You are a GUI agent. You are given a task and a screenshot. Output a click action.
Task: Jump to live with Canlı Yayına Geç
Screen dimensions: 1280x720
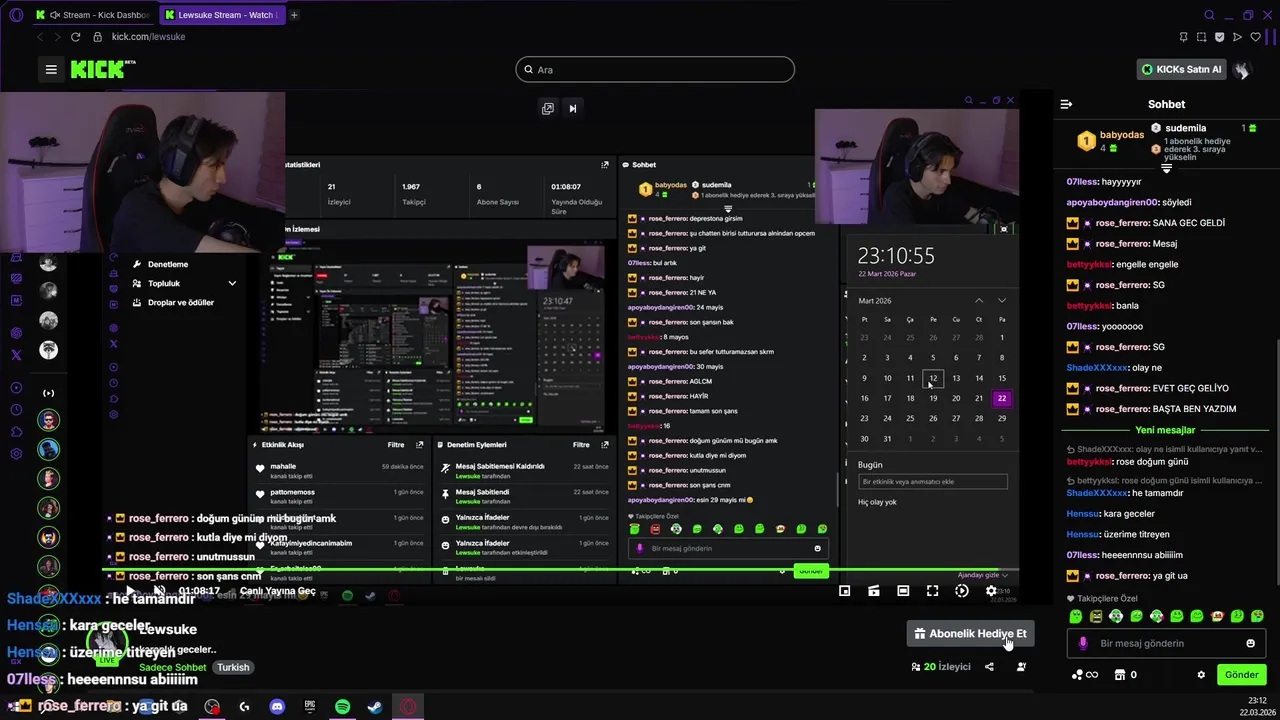coord(277,591)
